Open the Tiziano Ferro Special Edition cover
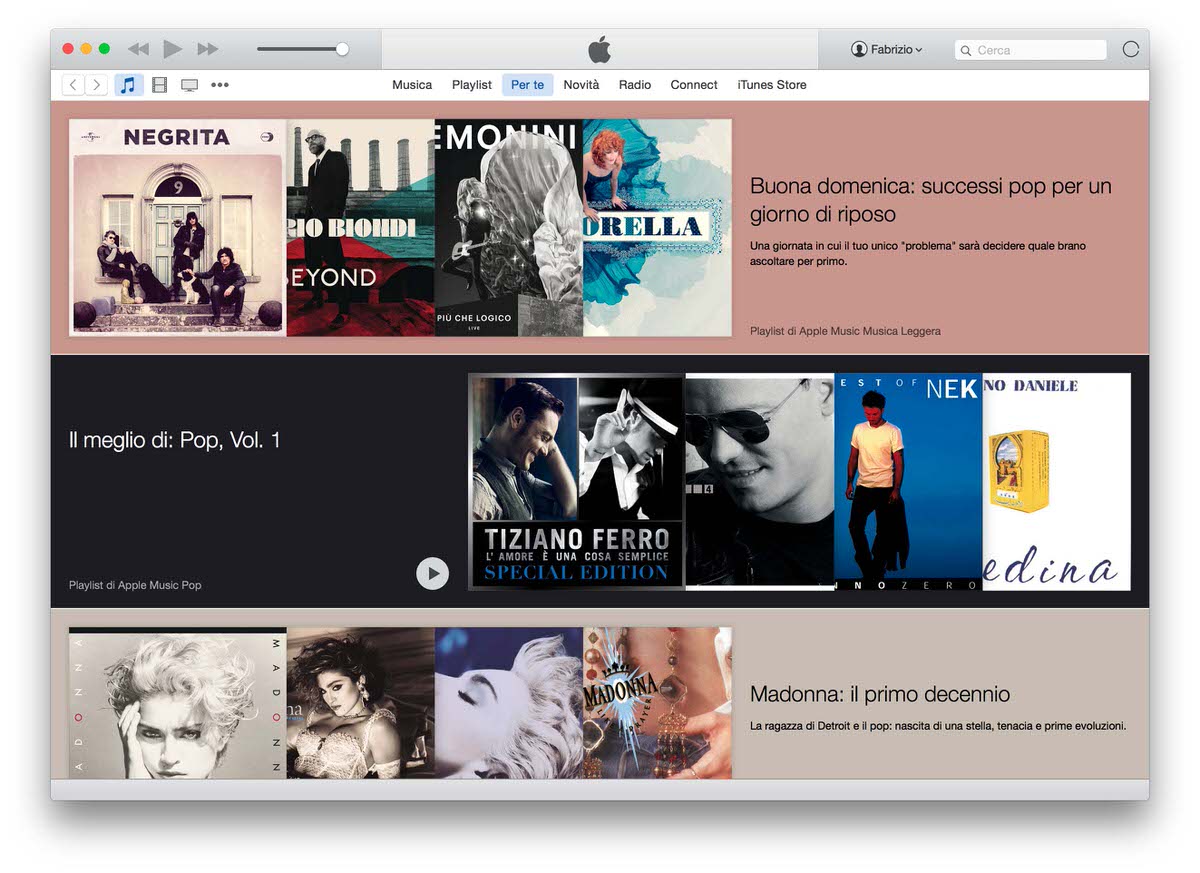The width and height of the screenshot is (1200, 873). click(576, 482)
